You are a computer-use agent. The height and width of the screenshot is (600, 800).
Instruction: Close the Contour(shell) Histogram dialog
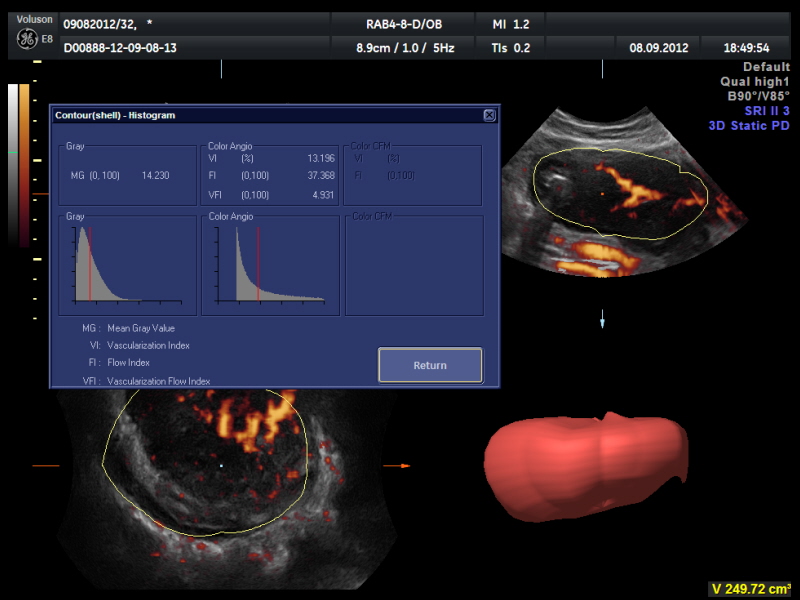click(x=489, y=115)
